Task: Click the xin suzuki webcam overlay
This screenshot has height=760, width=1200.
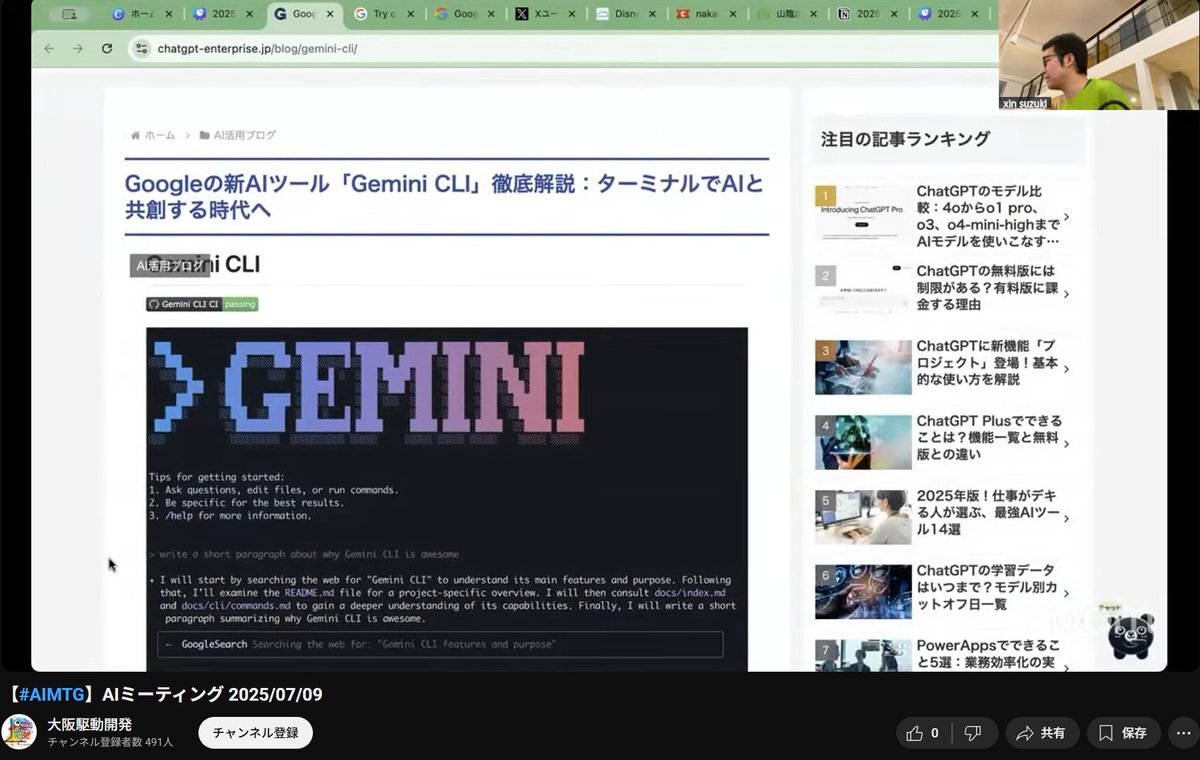Action: pyautogui.click(x=1099, y=54)
